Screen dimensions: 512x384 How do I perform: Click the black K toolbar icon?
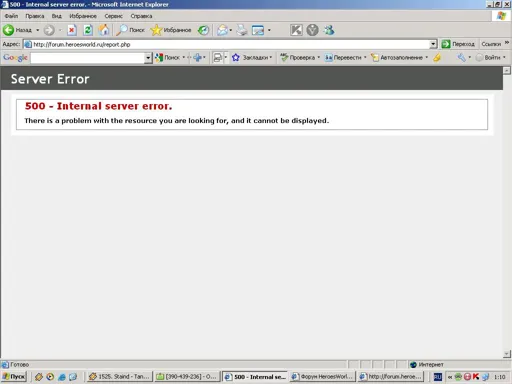click(x=296, y=30)
